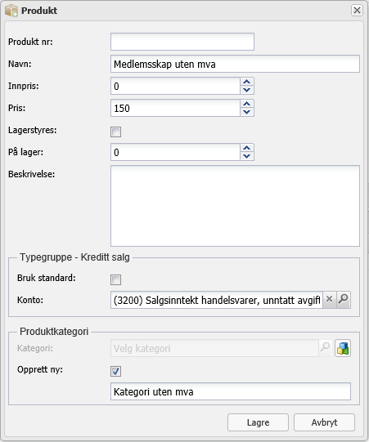The image size is (369, 442).
Task: Increase Pris value with up arrow
Action: pyautogui.click(x=247, y=104)
